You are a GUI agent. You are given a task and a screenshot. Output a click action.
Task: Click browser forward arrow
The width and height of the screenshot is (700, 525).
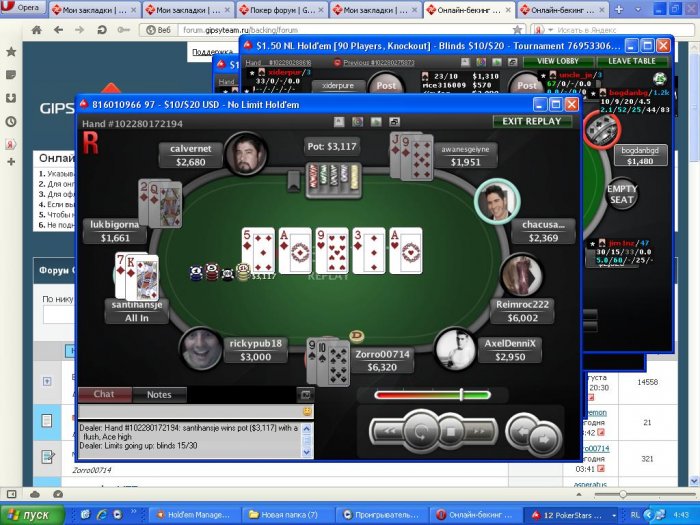click(x=79, y=30)
